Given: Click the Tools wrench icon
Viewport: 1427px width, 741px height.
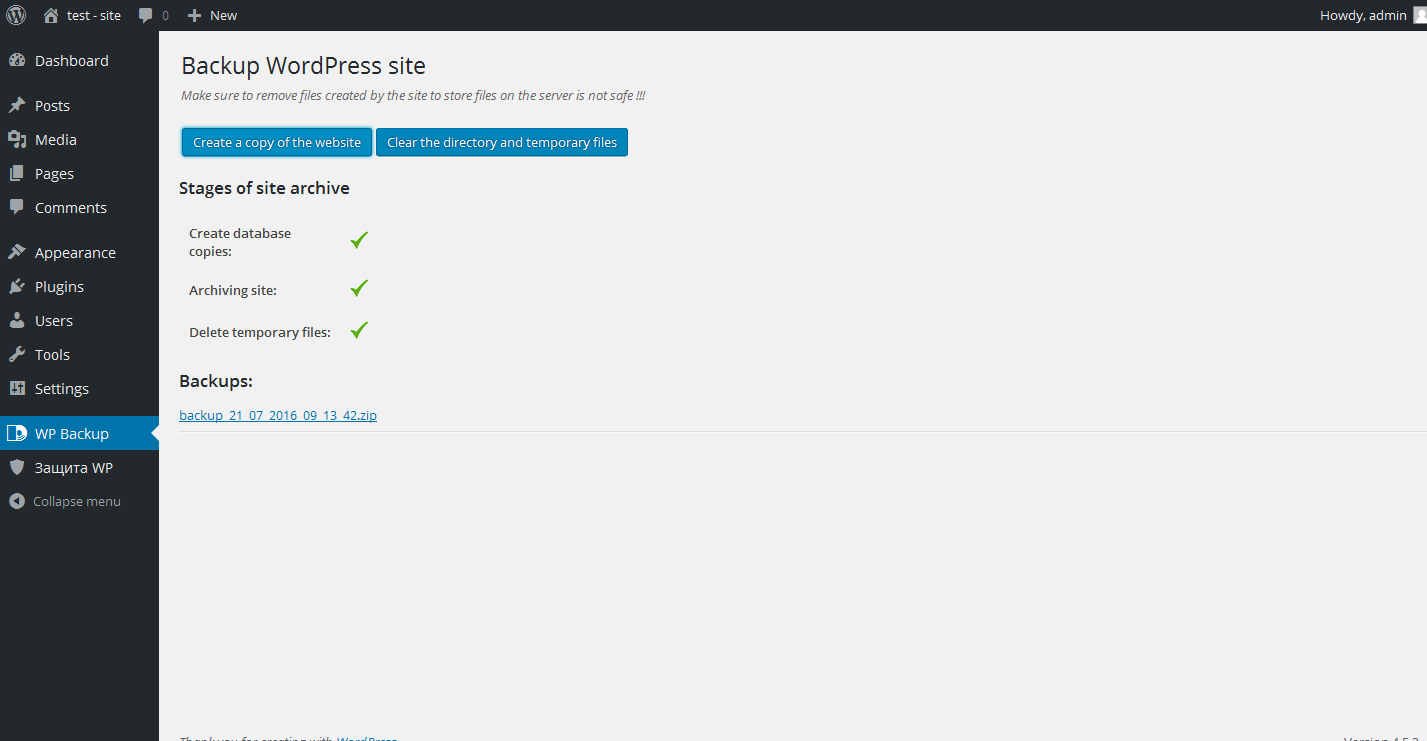Looking at the screenshot, I should [17, 355].
